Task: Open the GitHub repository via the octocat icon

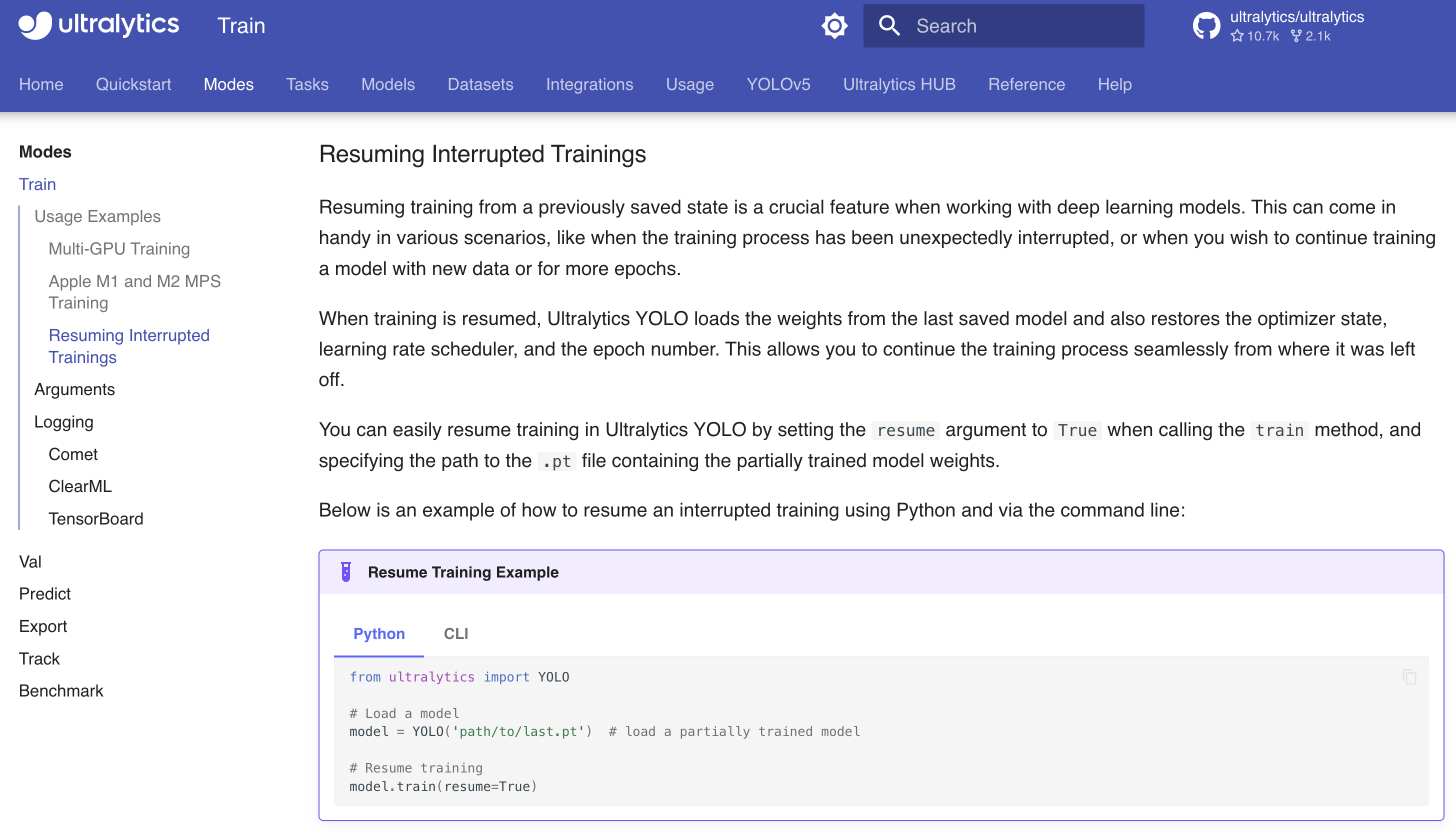Action: (x=1207, y=25)
